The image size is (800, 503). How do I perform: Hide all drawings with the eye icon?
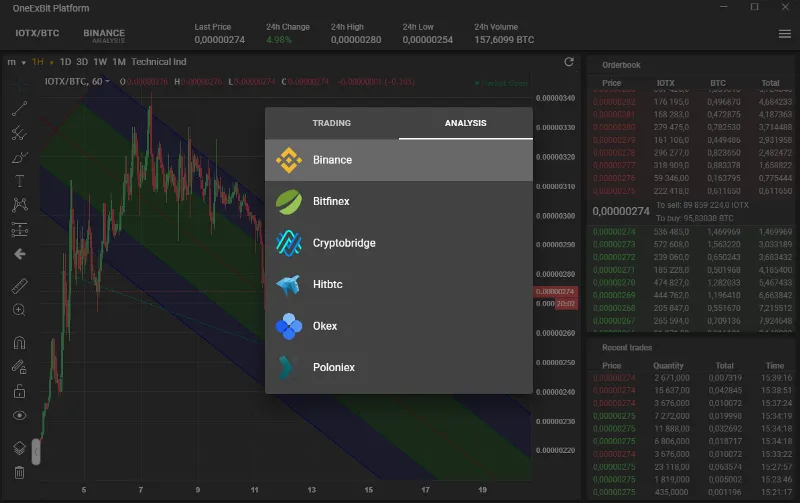(19, 415)
